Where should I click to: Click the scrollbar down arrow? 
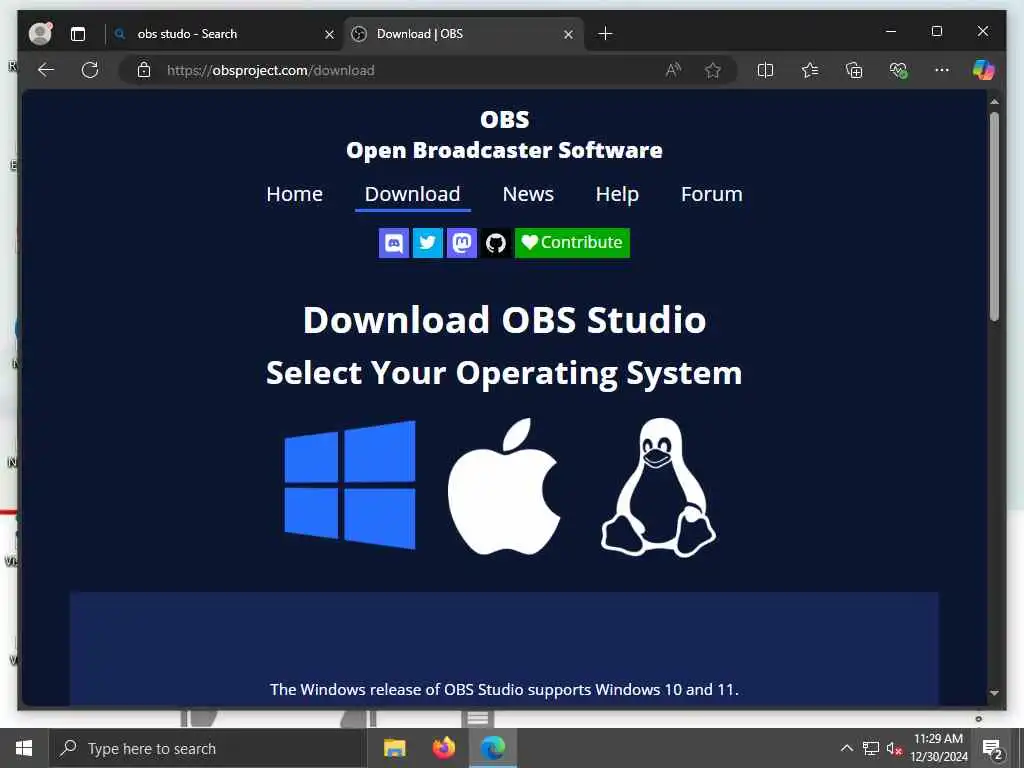994,693
